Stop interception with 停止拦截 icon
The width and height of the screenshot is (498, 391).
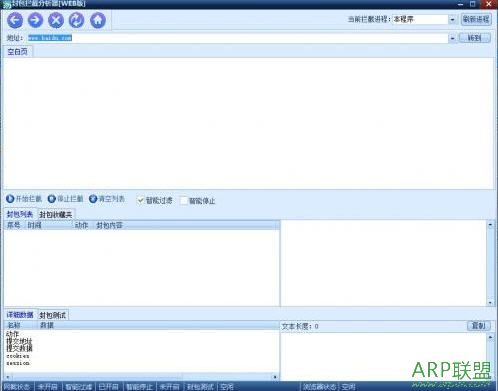[52, 199]
